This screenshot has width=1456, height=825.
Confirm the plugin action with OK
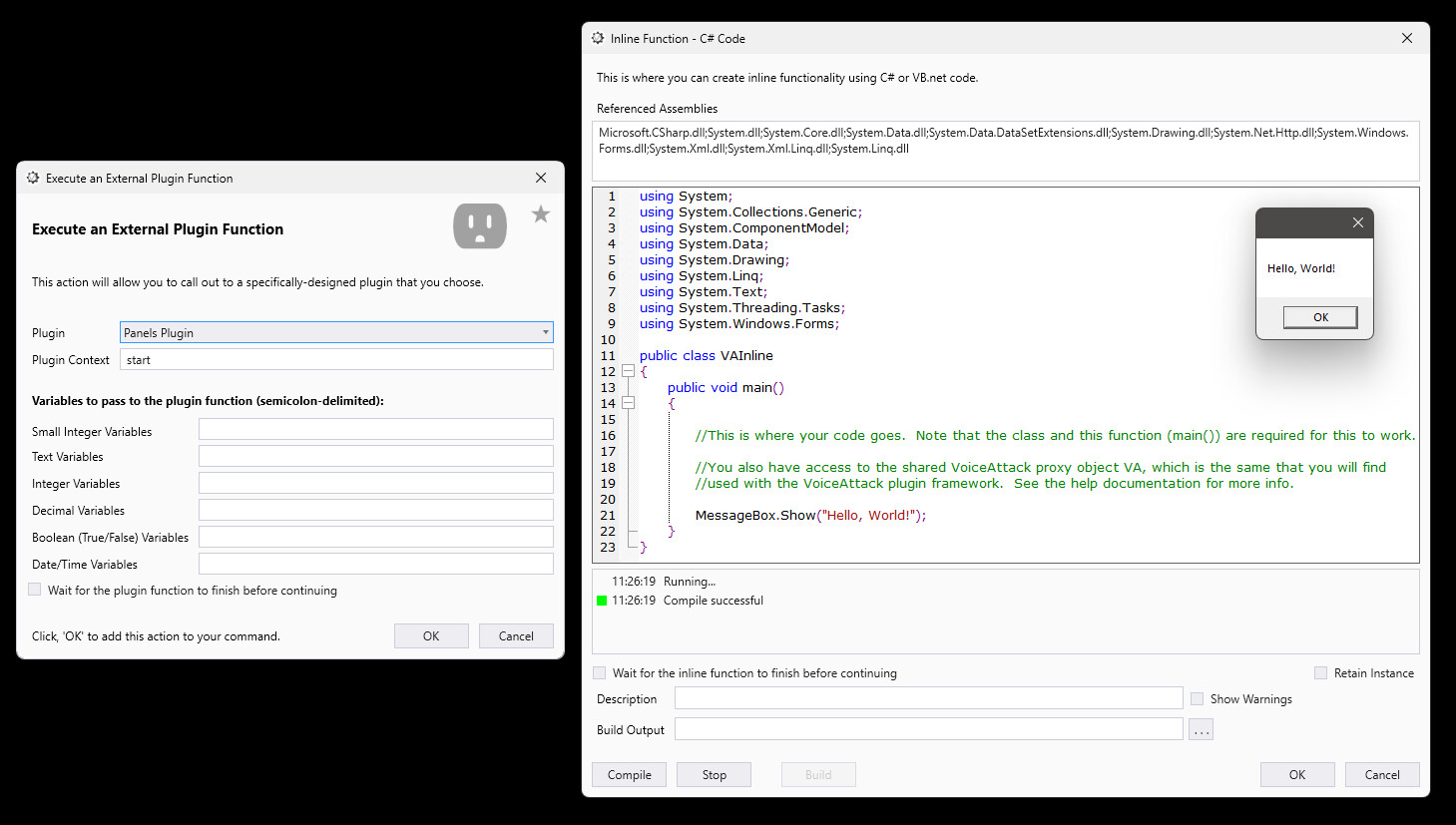click(431, 635)
